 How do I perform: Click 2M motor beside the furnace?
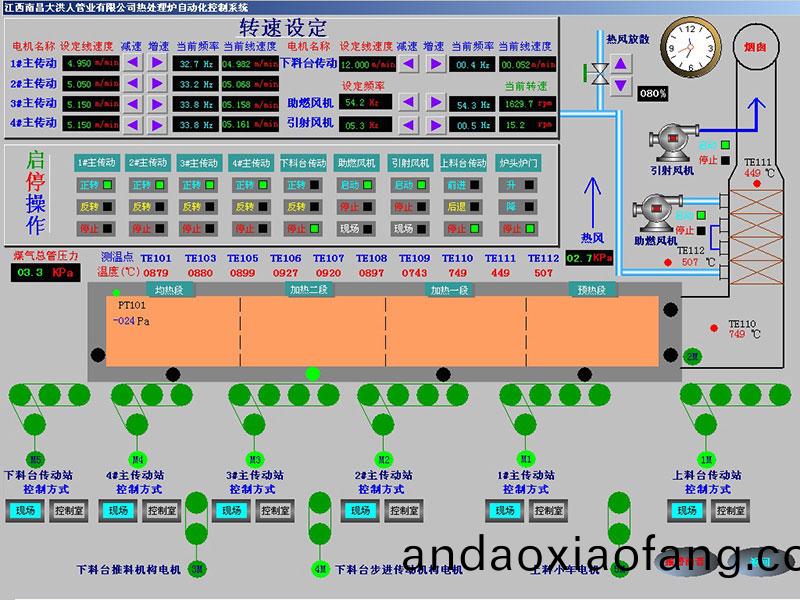coord(692,356)
